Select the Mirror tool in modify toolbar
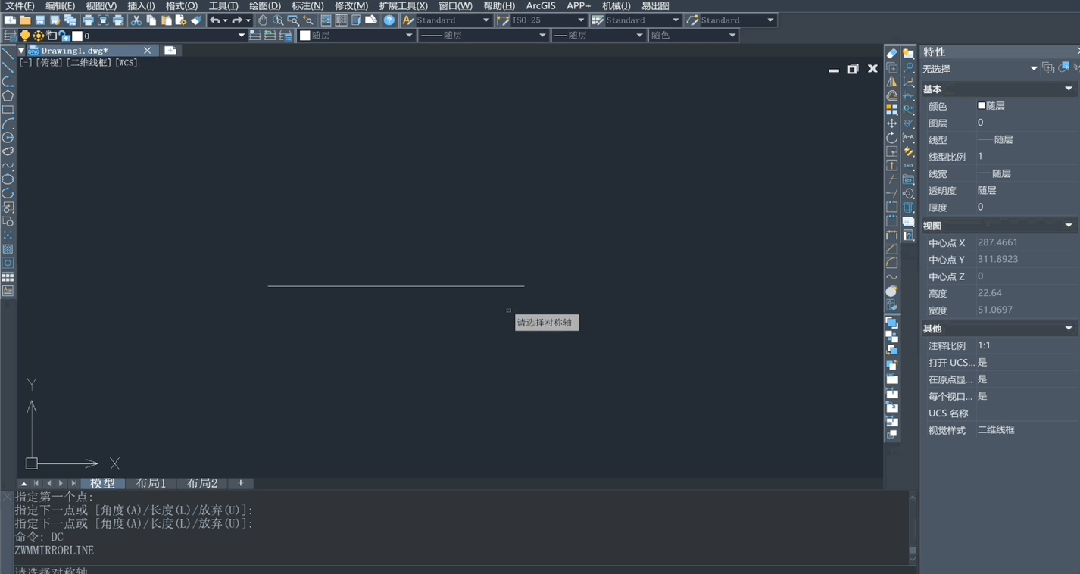This screenshot has height=574, width=1080. pyautogui.click(x=892, y=81)
